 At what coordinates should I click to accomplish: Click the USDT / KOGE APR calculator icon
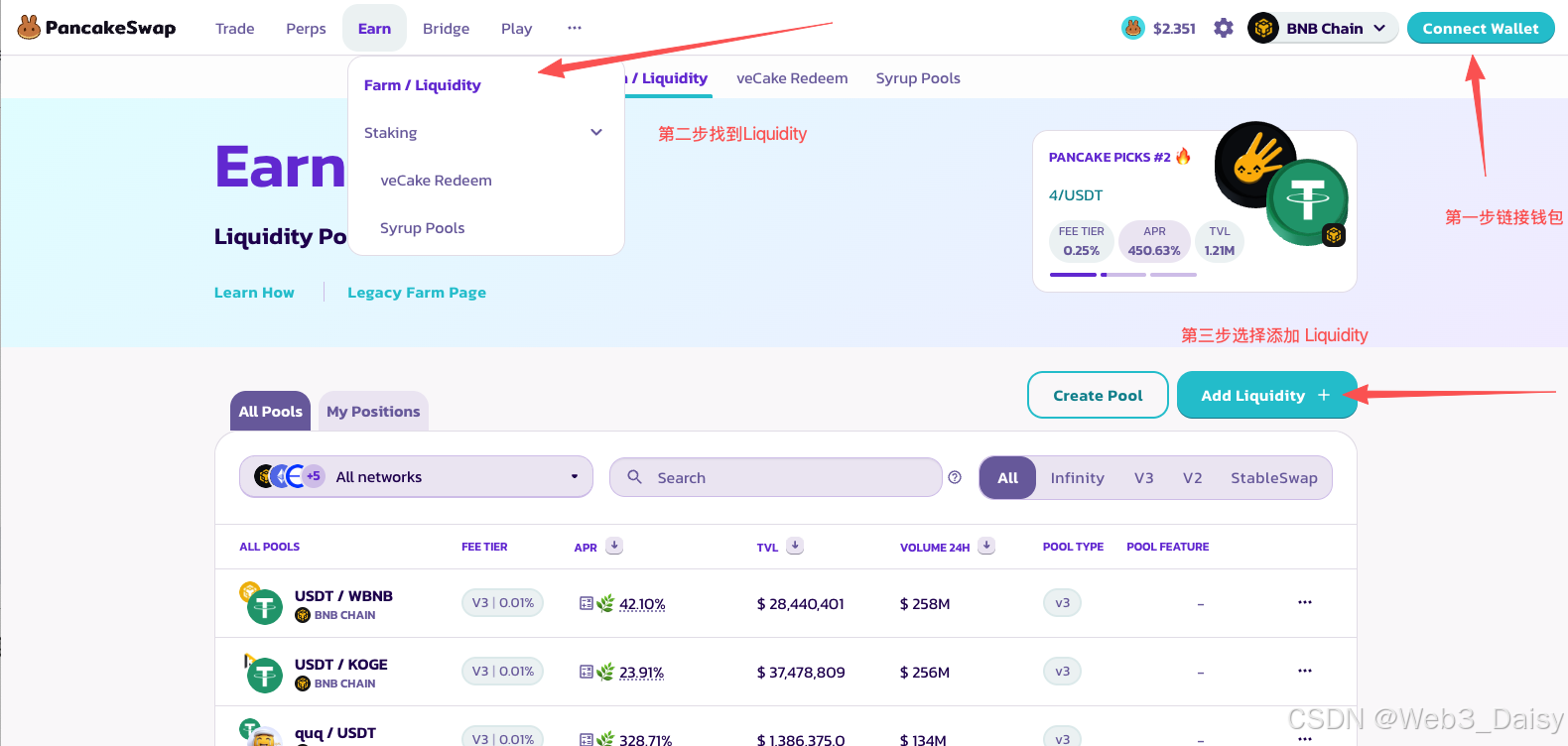pyautogui.click(x=587, y=672)
